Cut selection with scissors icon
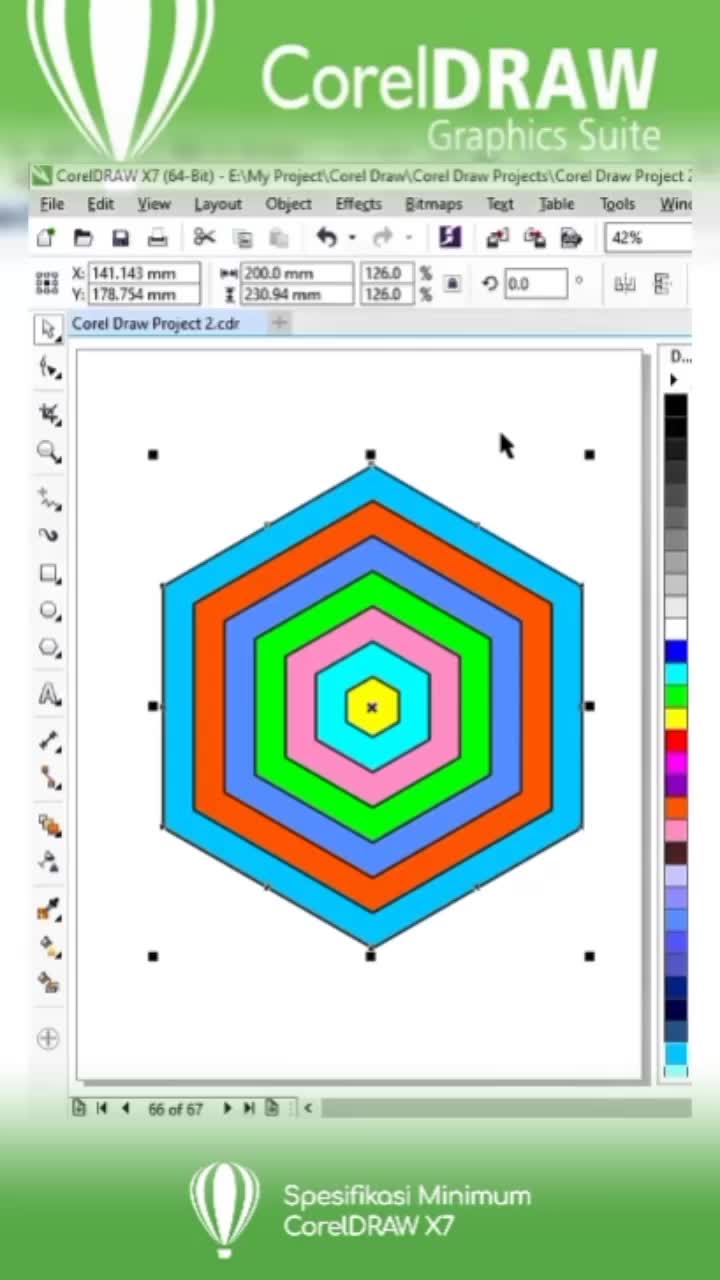The height and width of the screenshot is (1280, 720). (x=205, y=237)
